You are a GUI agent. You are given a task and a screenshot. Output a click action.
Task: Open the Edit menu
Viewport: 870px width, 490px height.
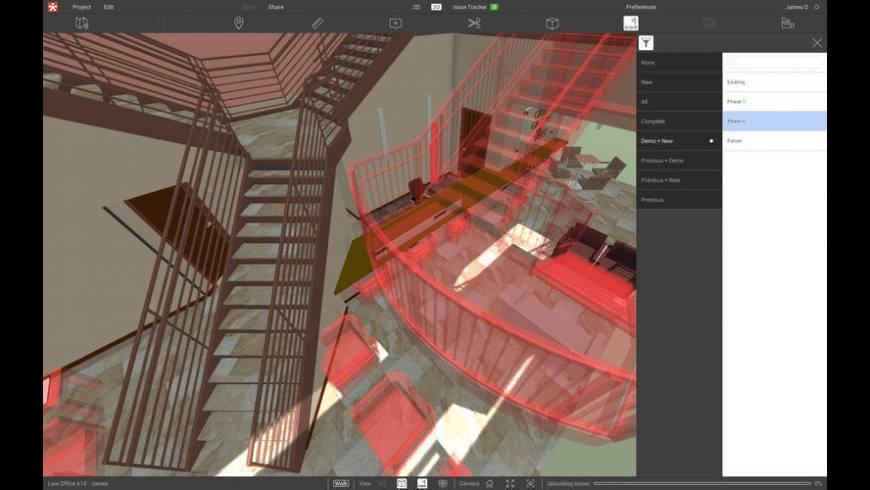pos(109,7)
